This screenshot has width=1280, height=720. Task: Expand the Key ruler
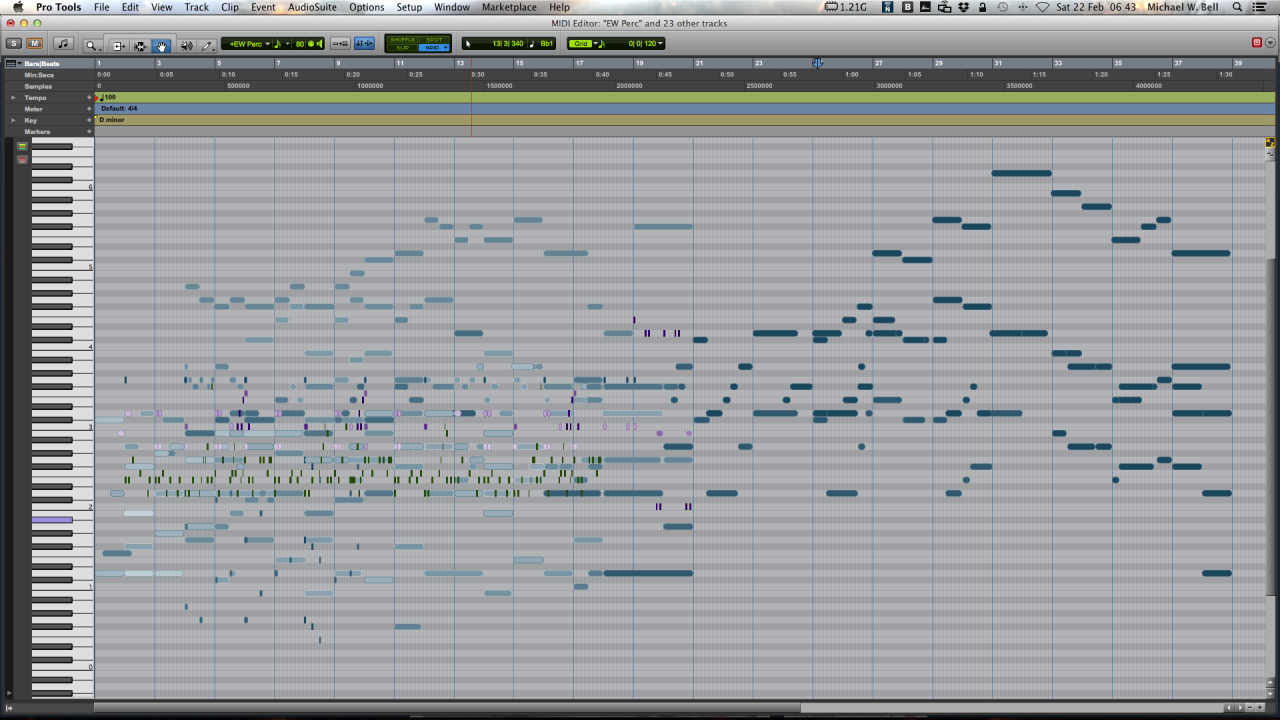tap(13, 120)
